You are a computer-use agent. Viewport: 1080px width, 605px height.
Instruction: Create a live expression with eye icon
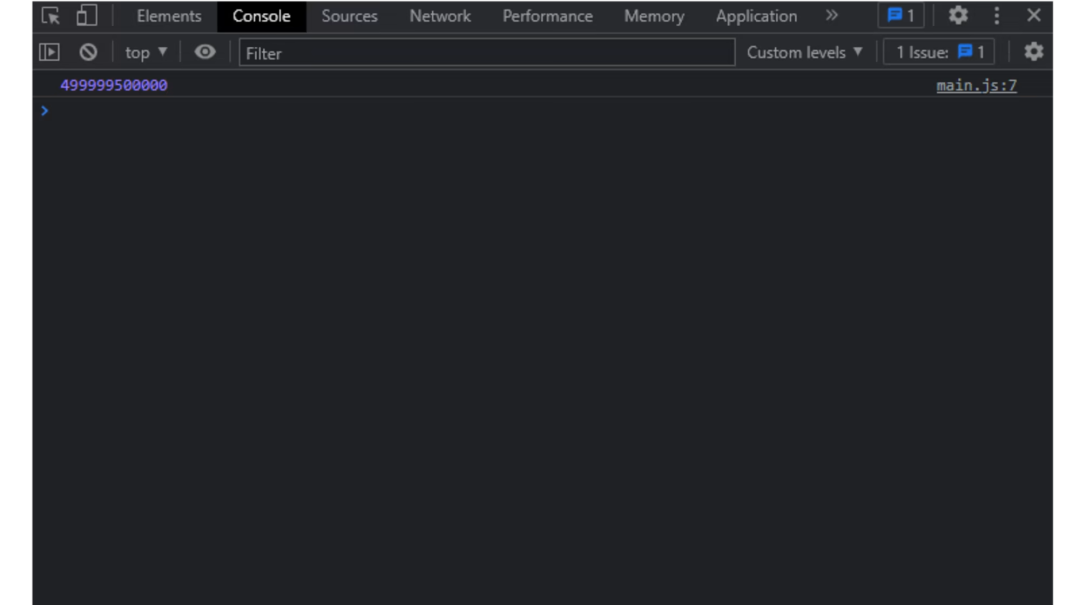(205, 52)
